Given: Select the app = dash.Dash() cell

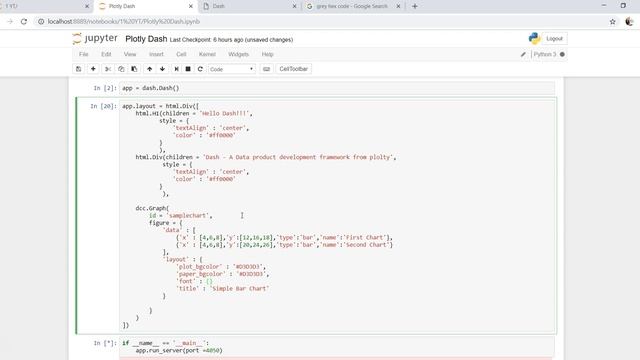Looking at the screenshot, I should 337,88.
